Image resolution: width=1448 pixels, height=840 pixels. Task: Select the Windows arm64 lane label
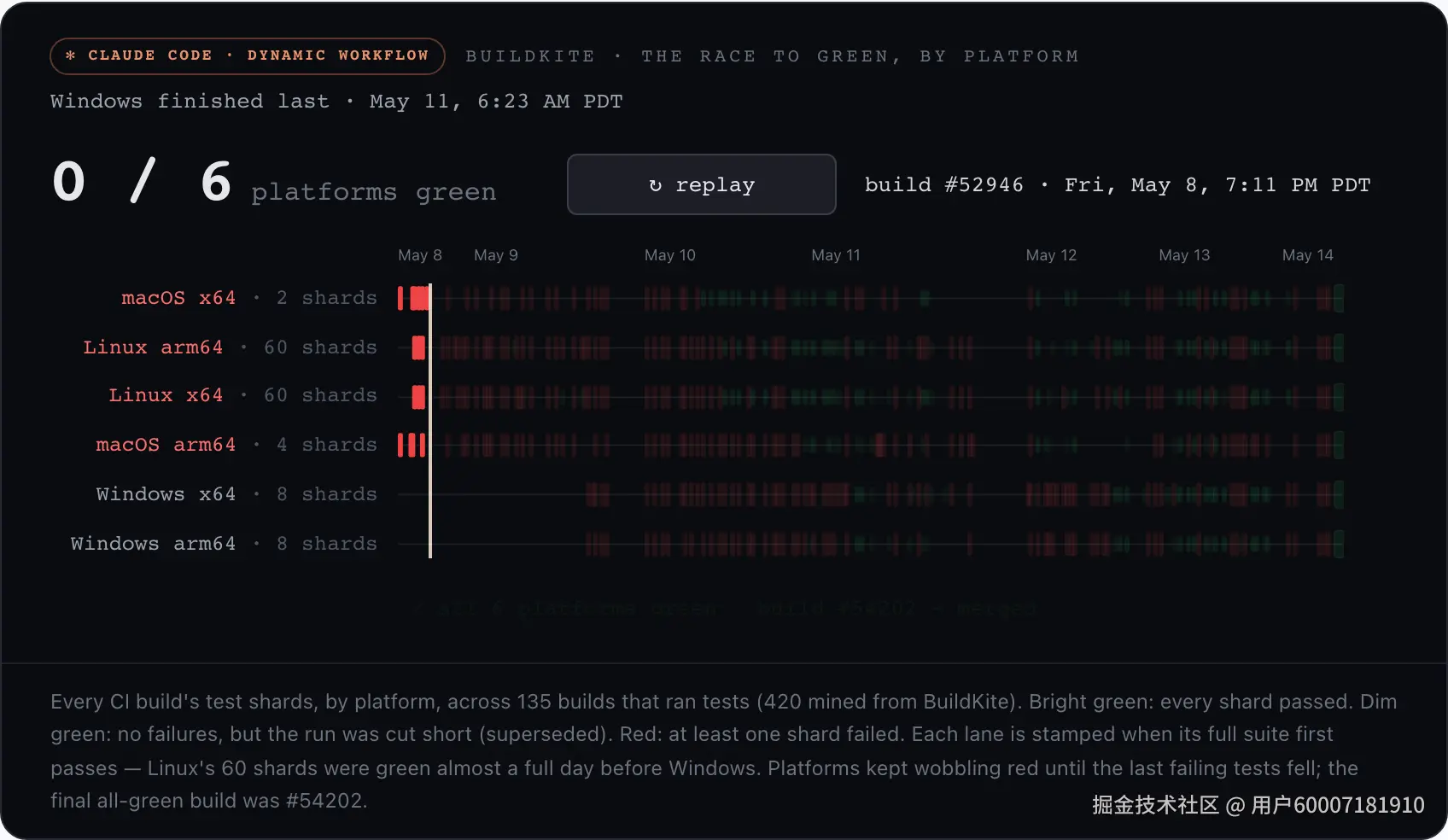click(x=153, y=544)
